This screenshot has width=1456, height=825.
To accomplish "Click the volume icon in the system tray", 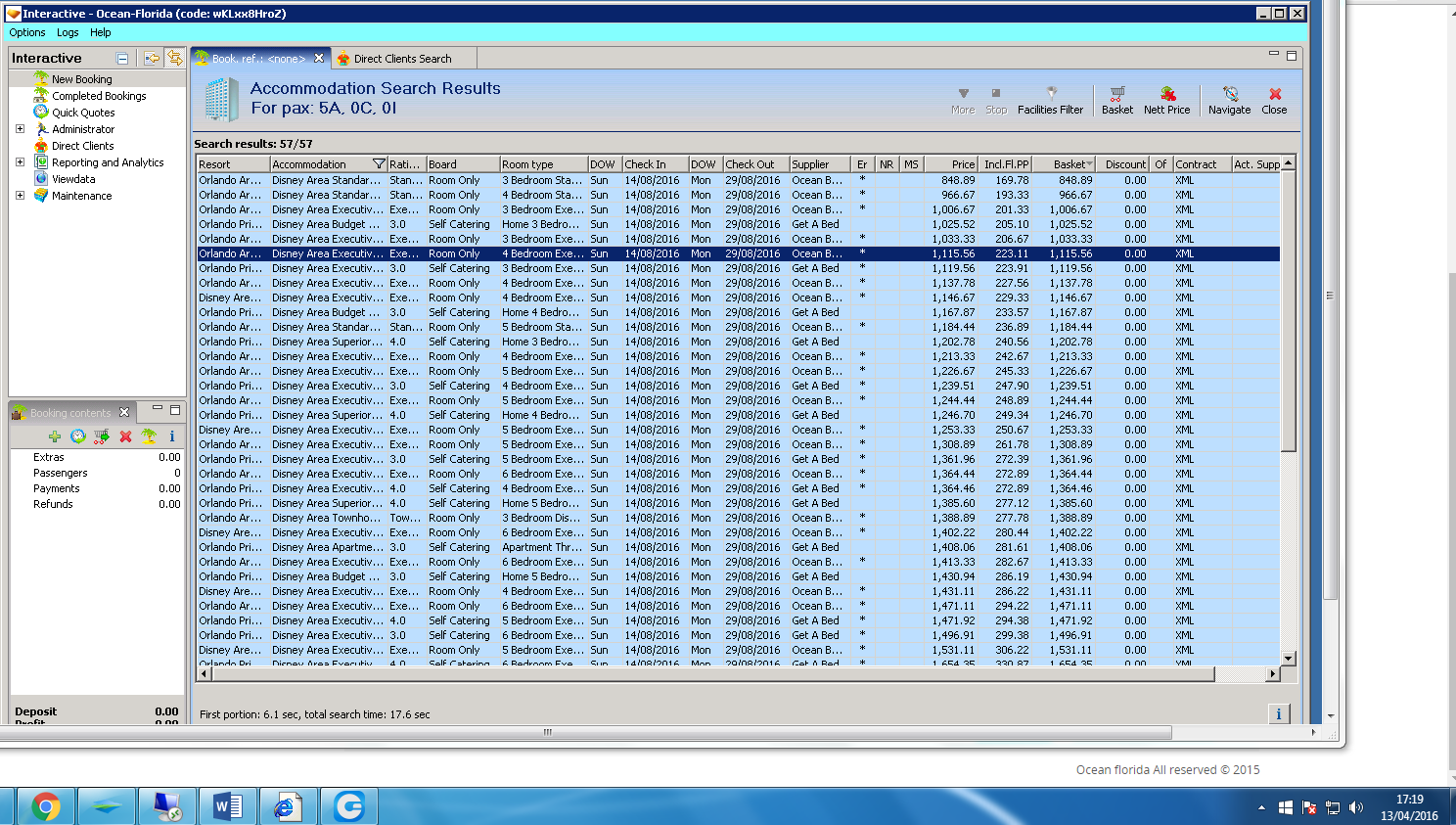I will 1355,807.
